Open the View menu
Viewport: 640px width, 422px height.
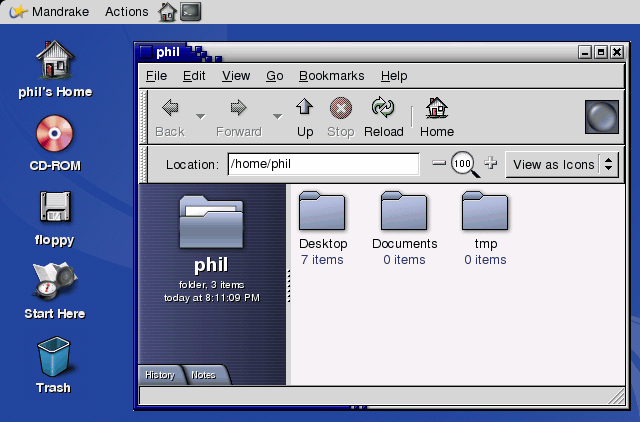236,76
